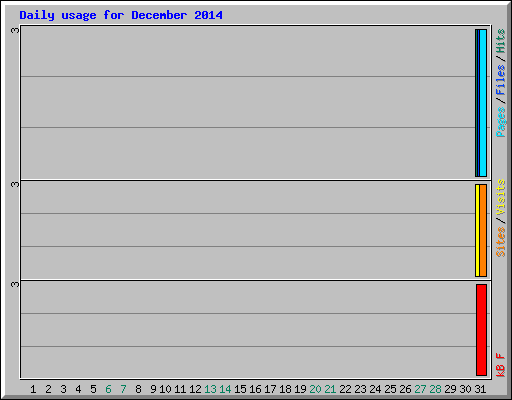Click green weekend day label 7
This screenshot has height=400, width=512.
click(x=123, y=389)
